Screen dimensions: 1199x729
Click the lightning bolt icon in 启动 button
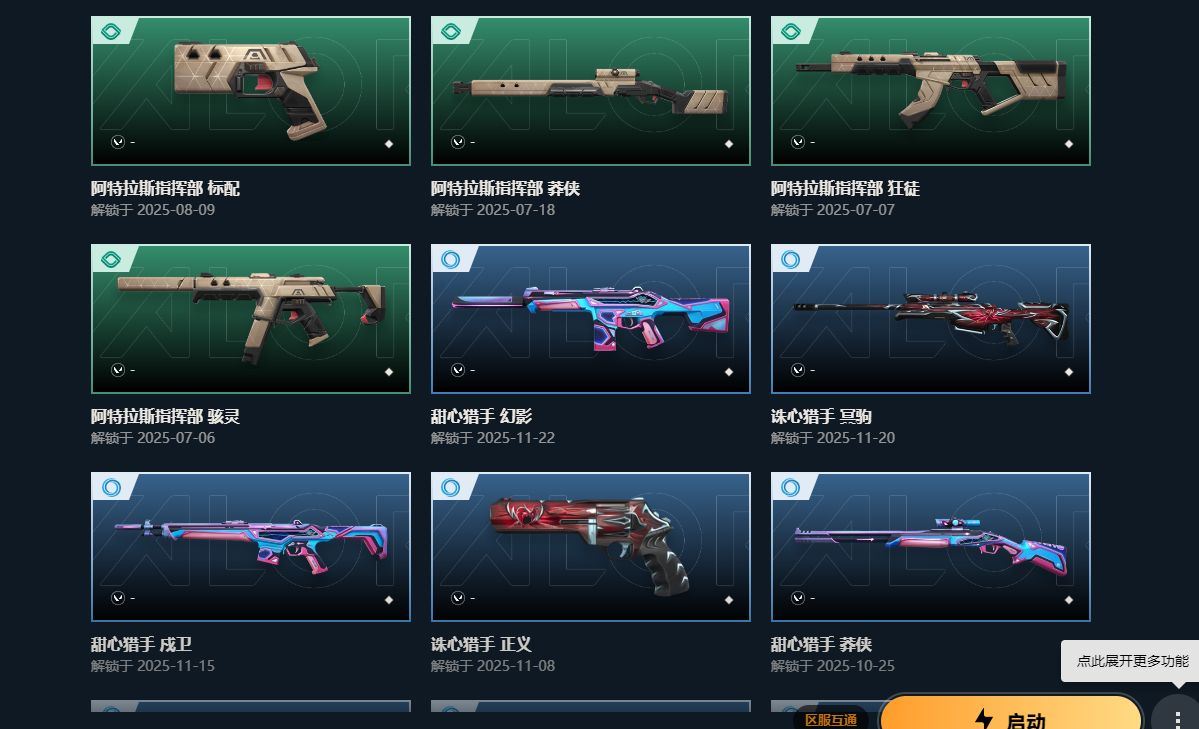983,719
